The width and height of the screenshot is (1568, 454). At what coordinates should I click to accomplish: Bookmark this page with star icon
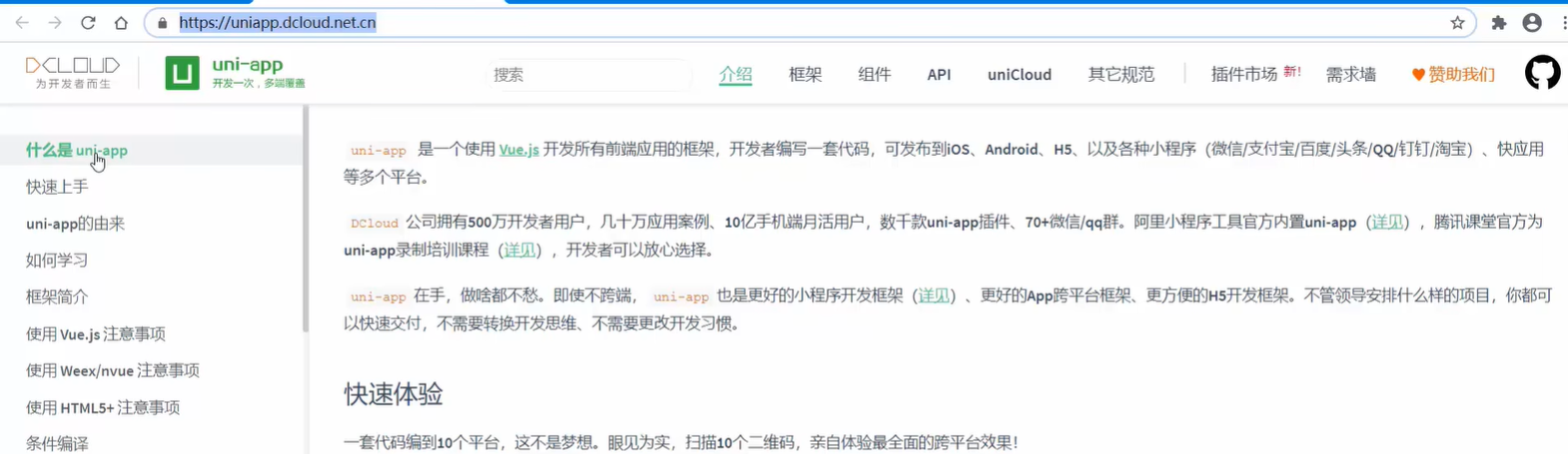click(1457, 22)
